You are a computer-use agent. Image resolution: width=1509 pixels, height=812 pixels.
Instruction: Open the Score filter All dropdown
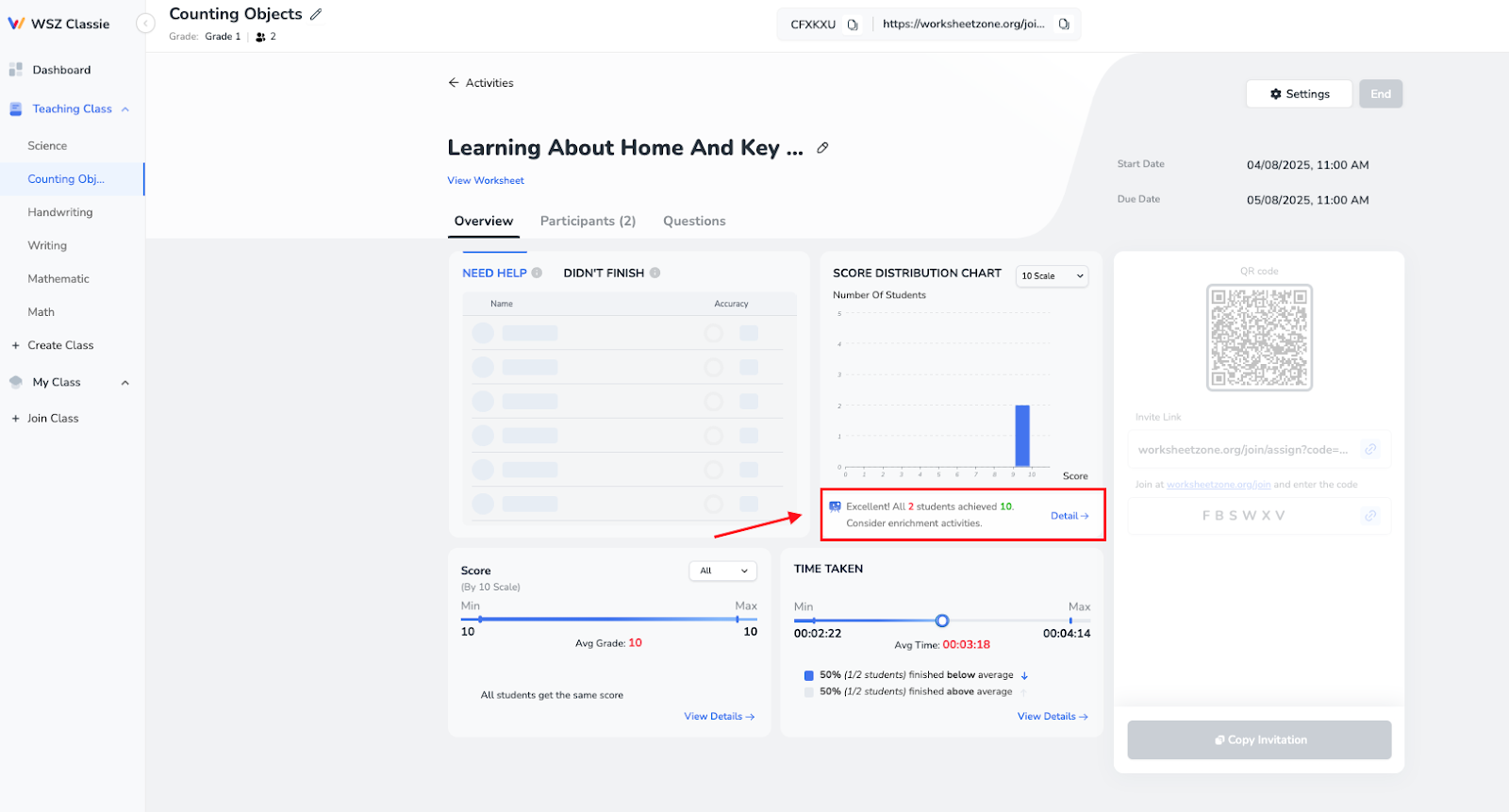pyautogui.click(x=722, y=571)
